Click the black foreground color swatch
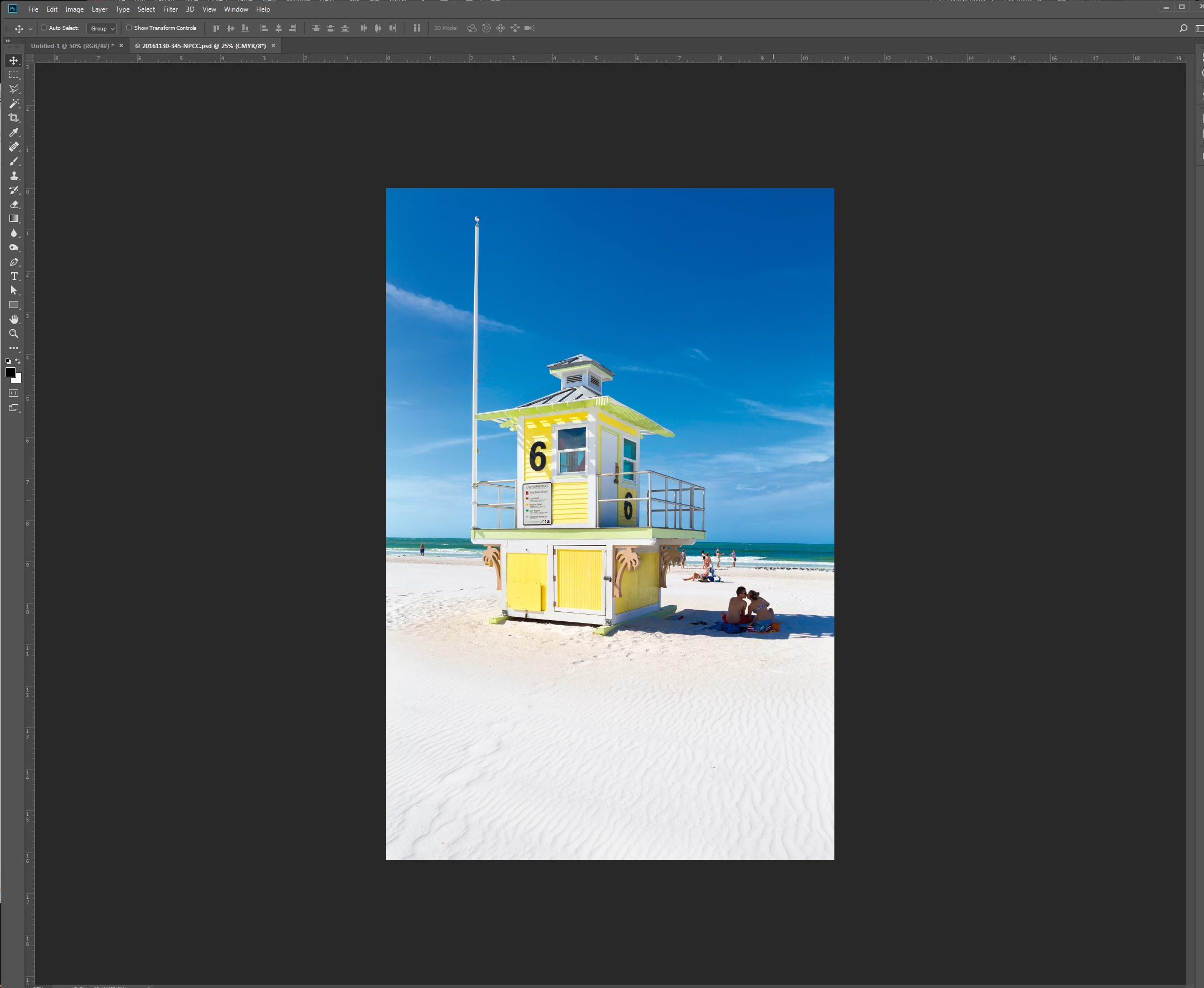1204x988 pixels. (x=11, y=372)
